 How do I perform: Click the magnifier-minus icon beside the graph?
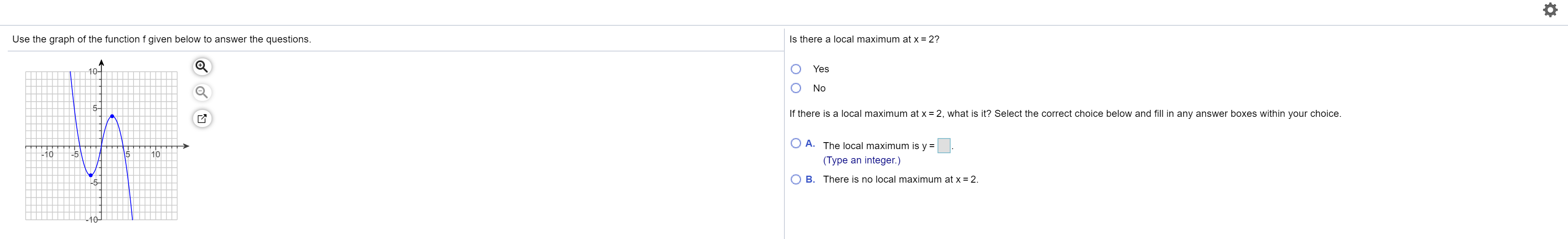(202, 92)
